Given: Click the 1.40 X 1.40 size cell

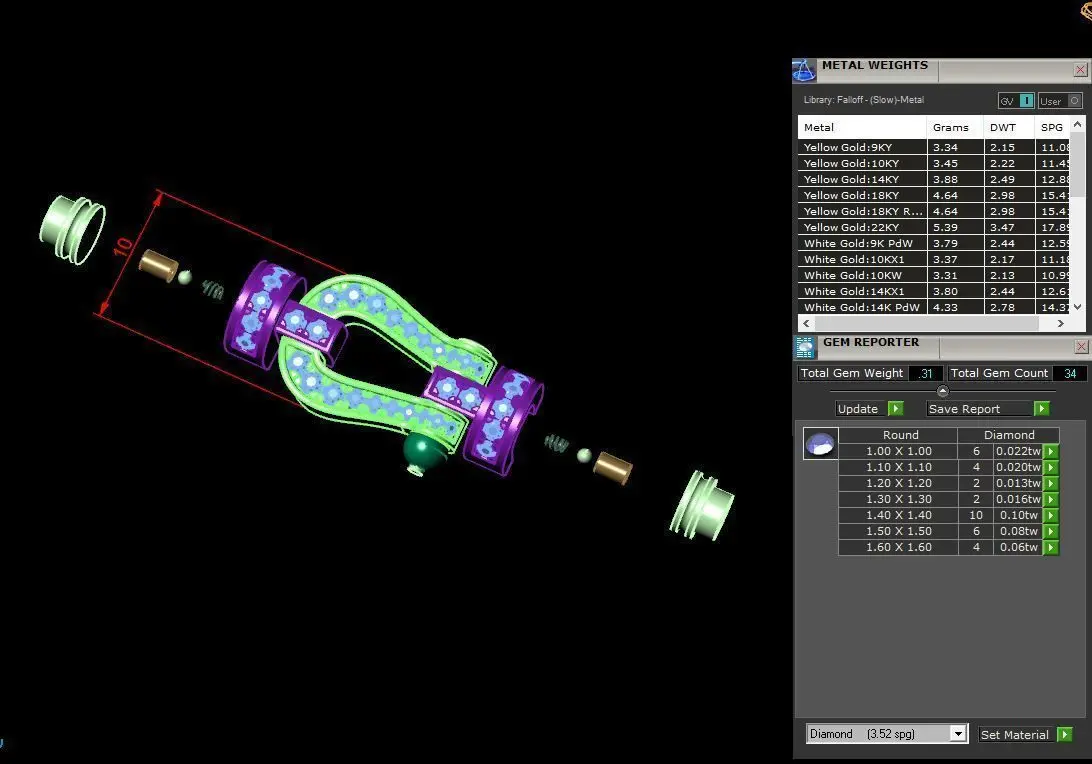Looking at the screenshot, I should (x=898, y=515).
